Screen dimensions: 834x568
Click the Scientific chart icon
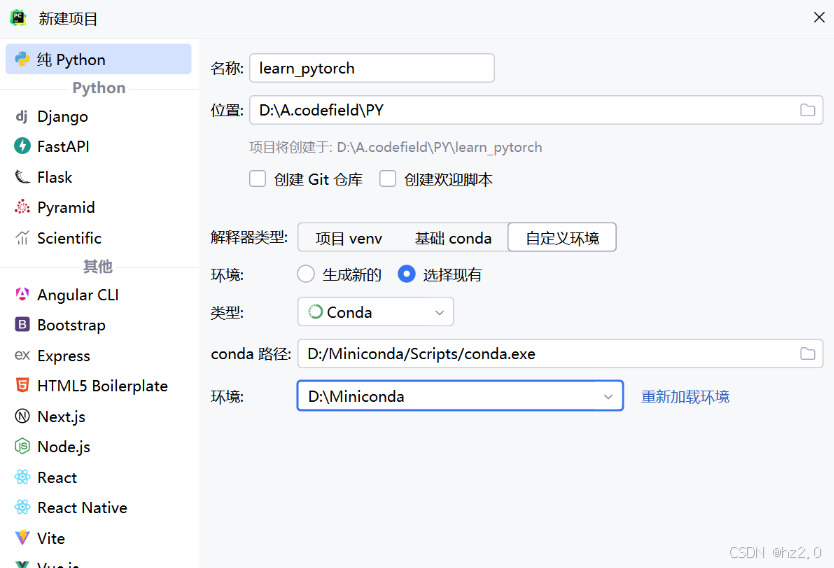click(x=22, y=238)
